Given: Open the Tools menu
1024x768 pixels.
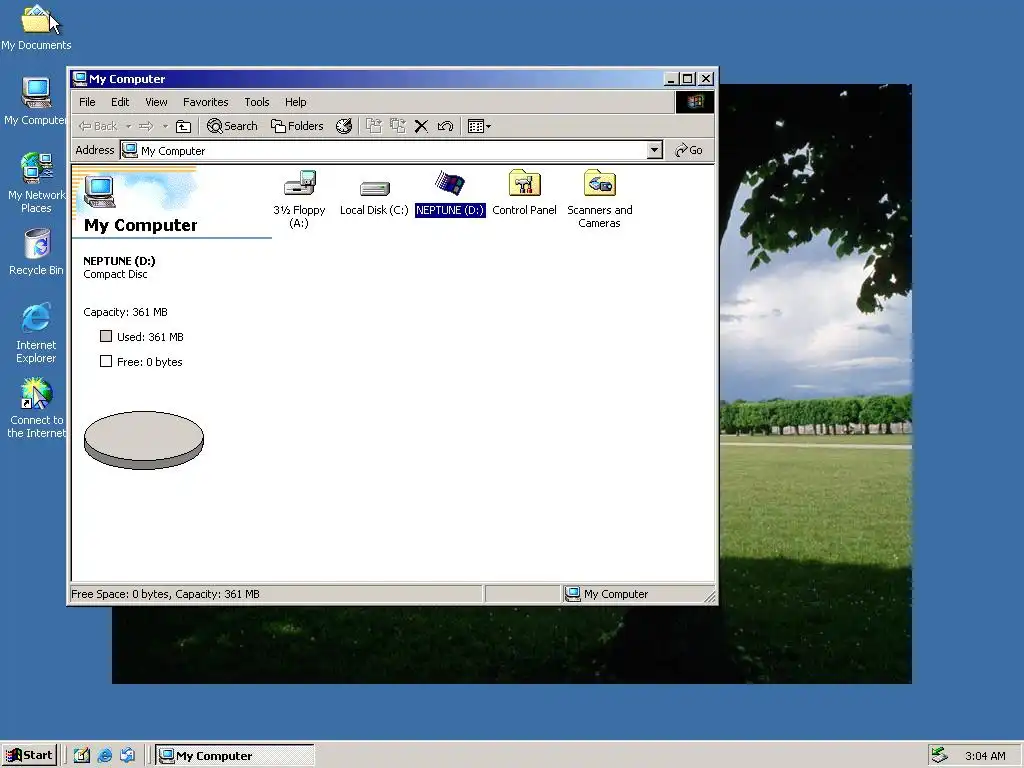Looking at the screenshot, I should point(257,102).
